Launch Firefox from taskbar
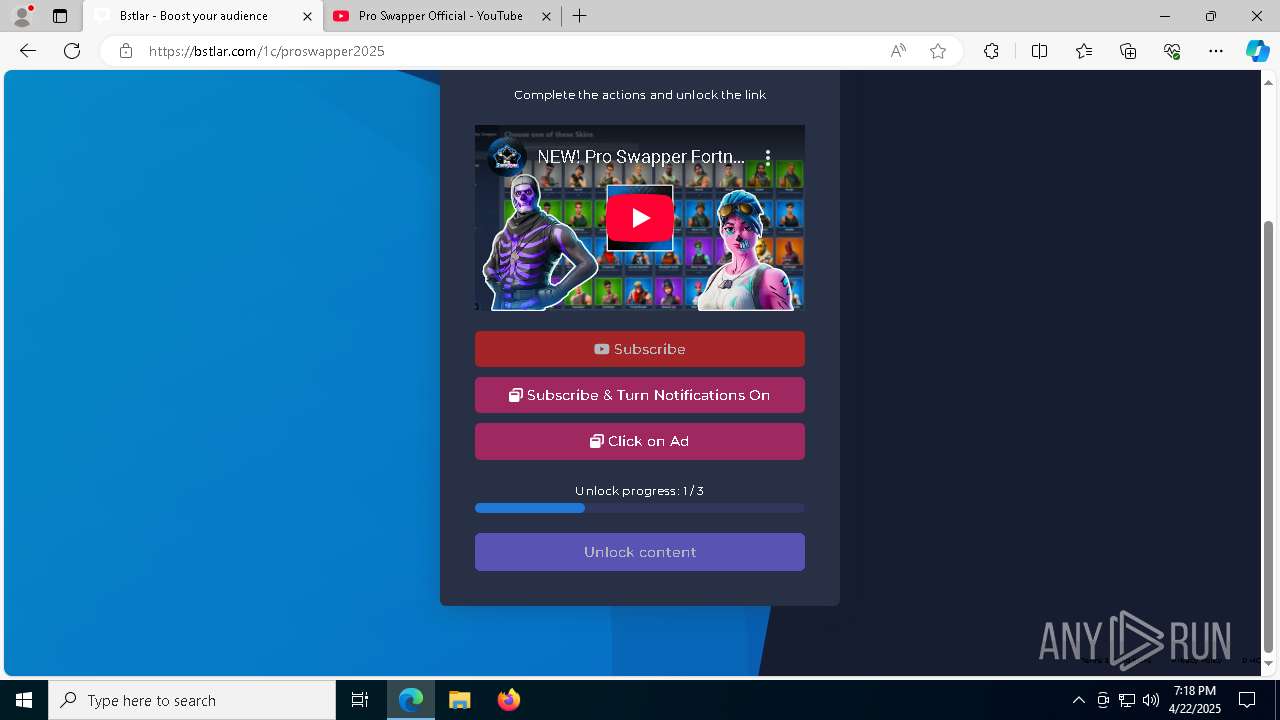This screenshot has height=720, width=1280. click(508, 700)
